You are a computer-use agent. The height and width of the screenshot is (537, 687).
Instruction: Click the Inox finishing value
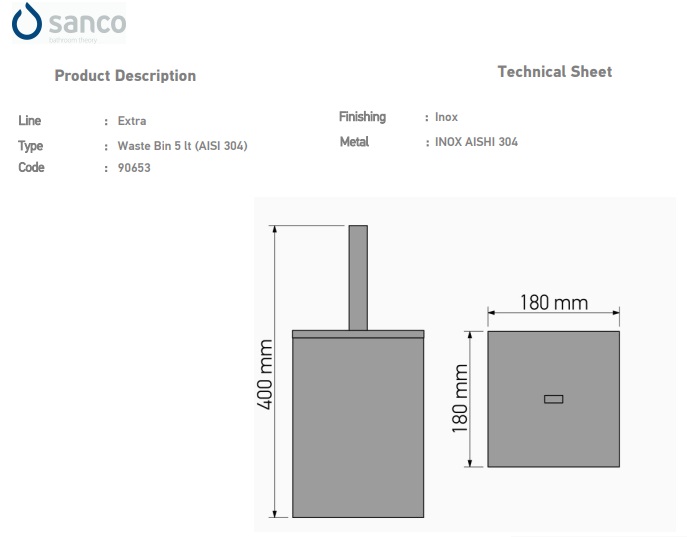(446, 118)
